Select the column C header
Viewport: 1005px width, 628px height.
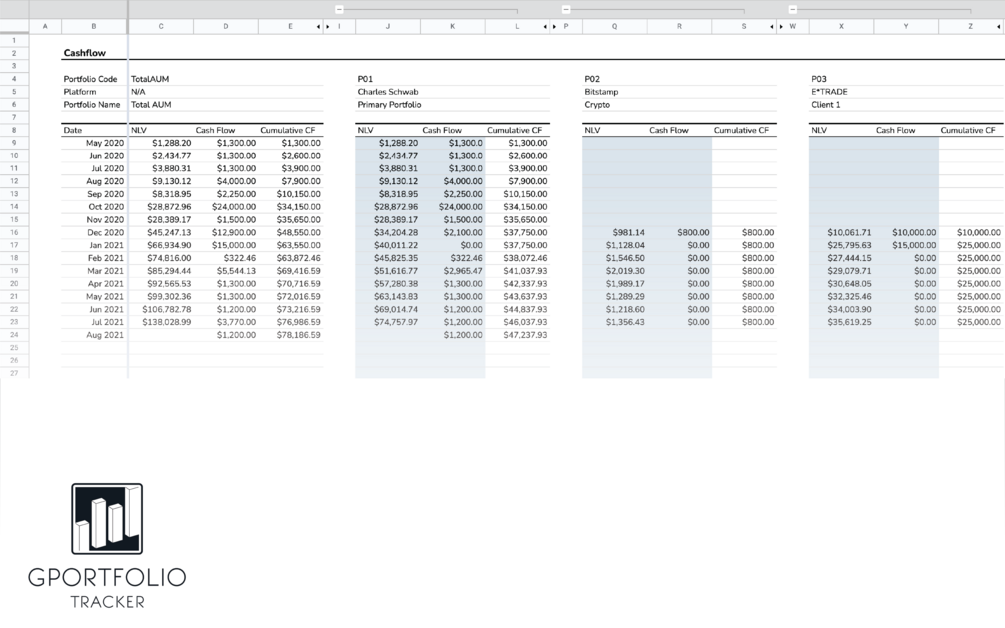pos(161,26)
